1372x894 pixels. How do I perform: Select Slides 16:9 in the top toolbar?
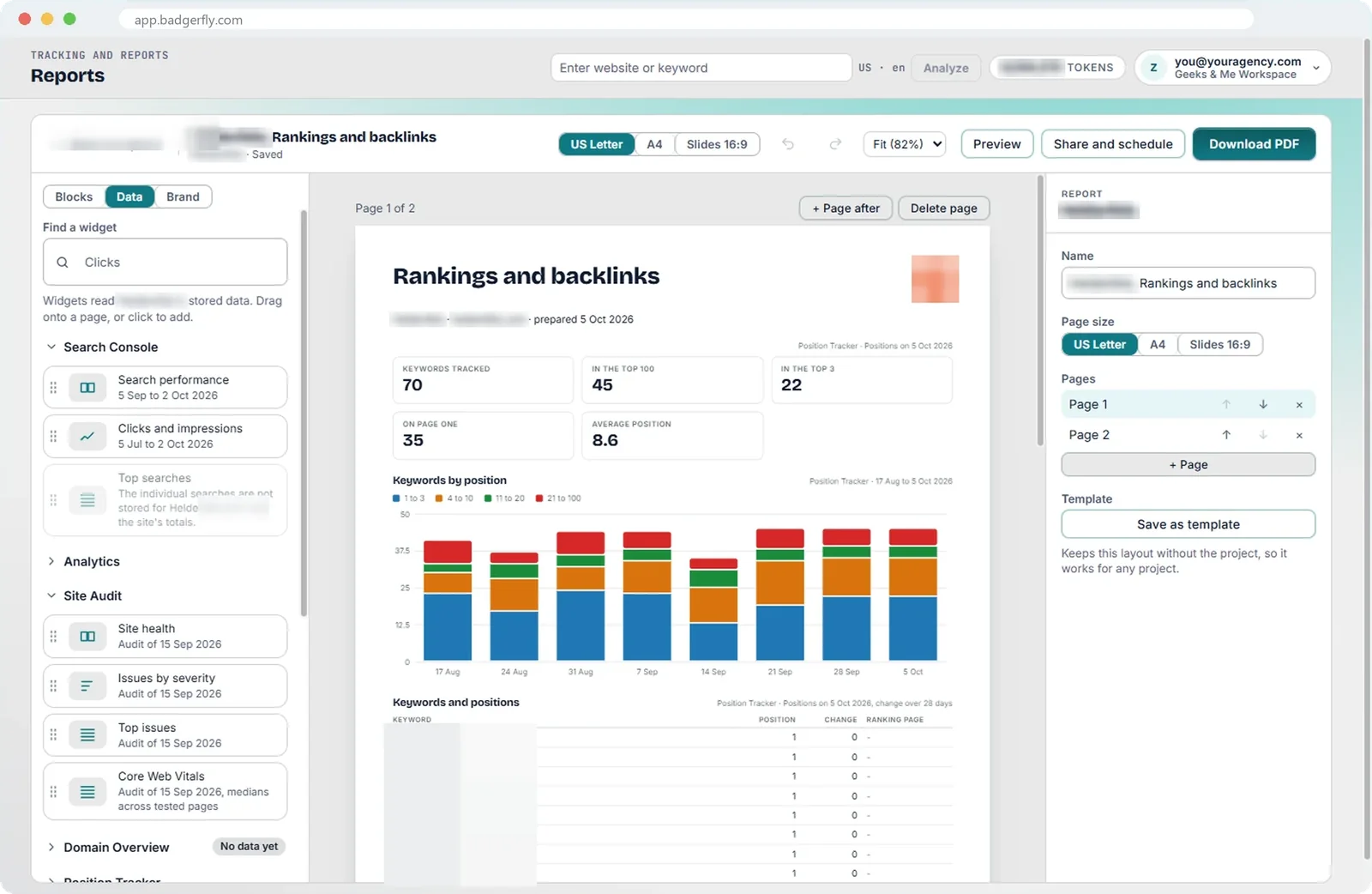pos(717,144)
